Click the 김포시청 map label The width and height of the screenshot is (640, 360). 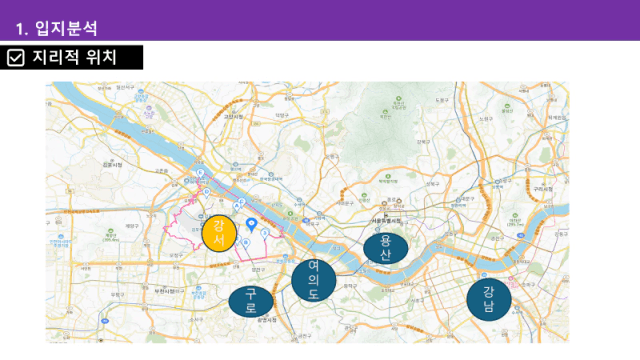(x=112, y=164)
